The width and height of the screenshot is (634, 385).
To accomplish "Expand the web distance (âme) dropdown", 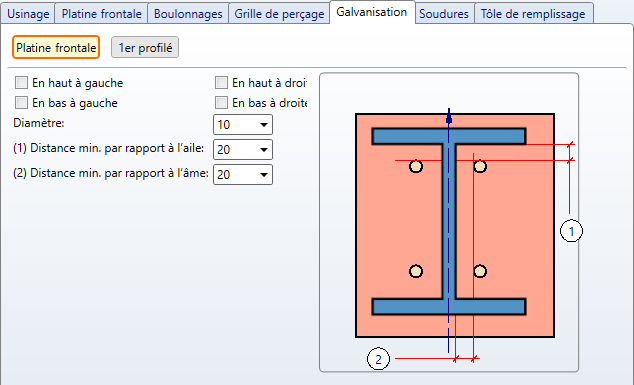I will (243, 175).
